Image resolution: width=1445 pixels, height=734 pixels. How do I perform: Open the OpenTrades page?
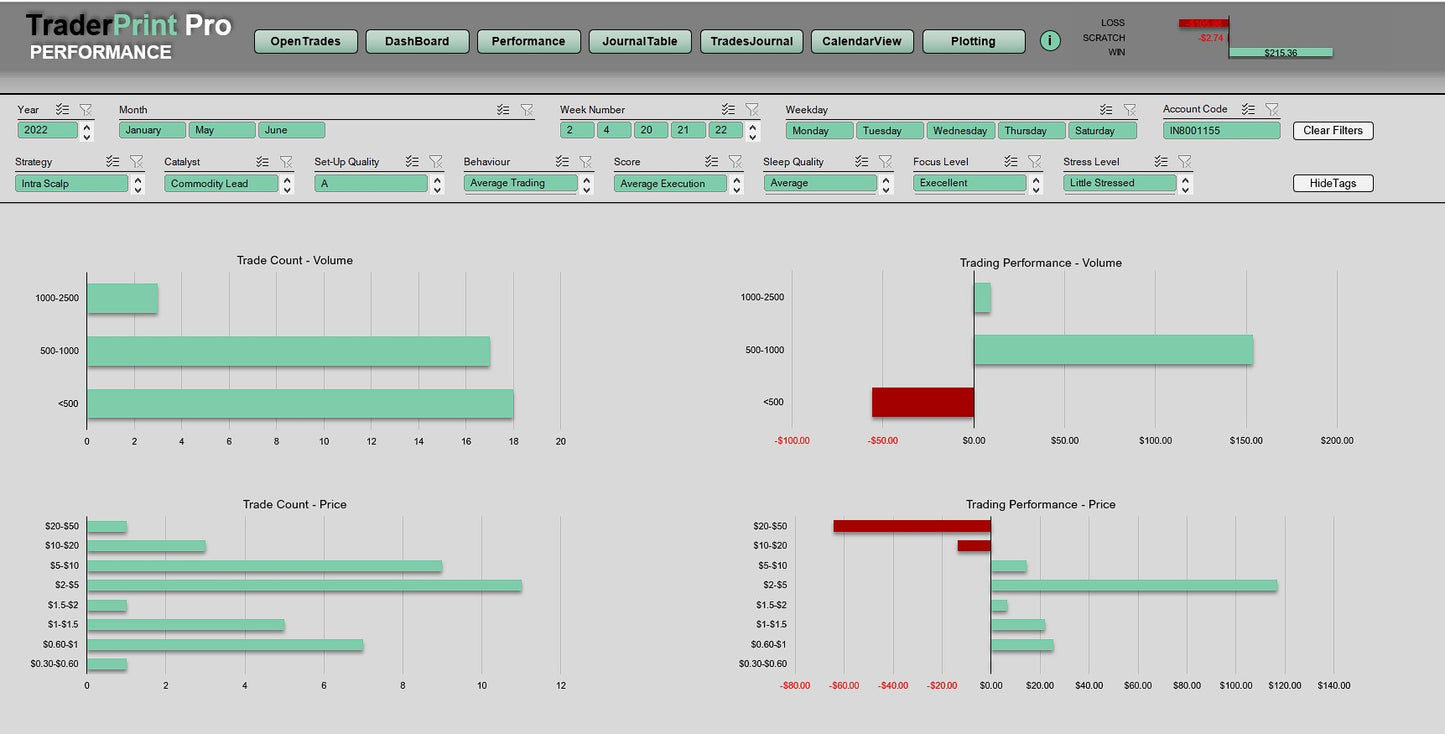pos(306,41)
